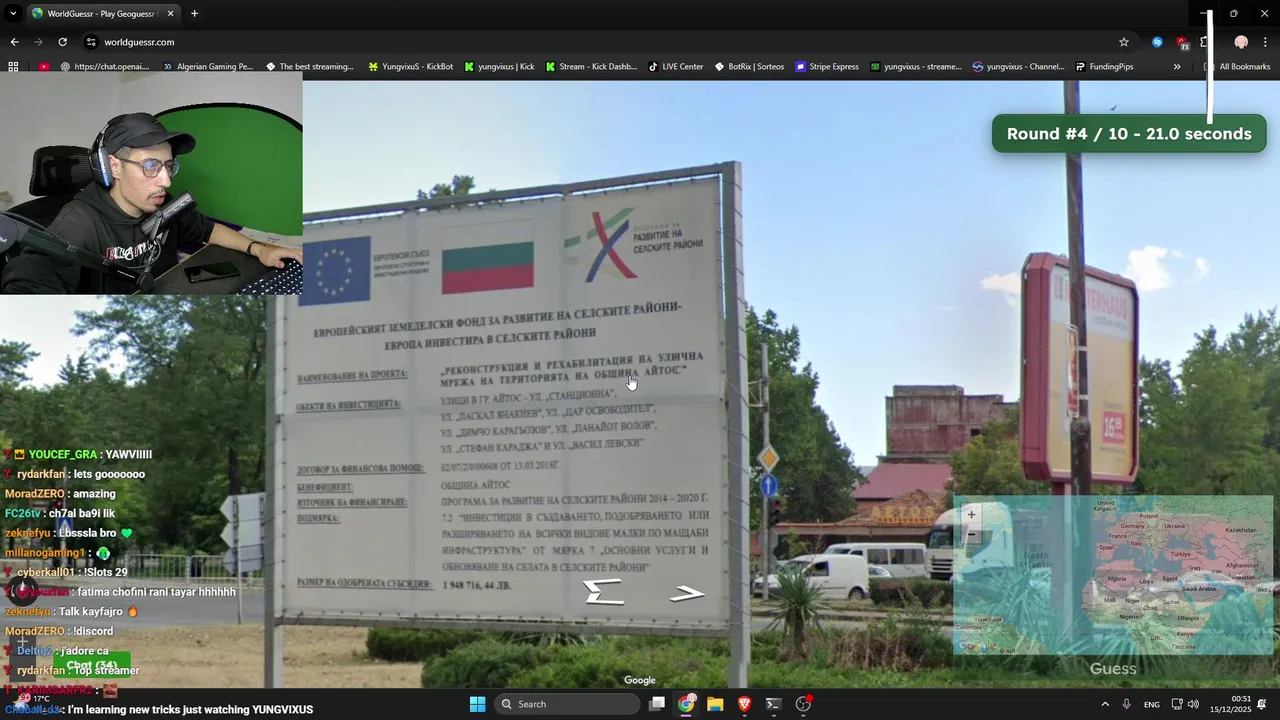Open the yungvixus - streame... bookmark

point(916,67)
